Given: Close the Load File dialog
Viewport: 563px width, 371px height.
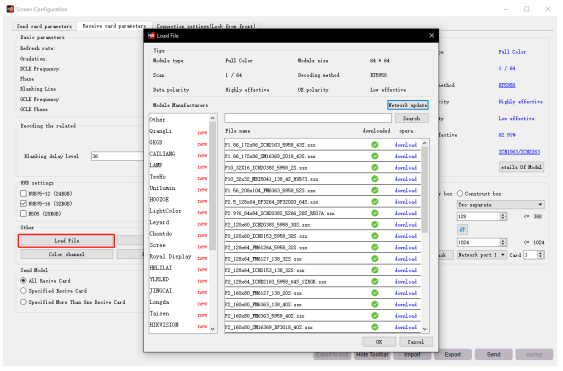Looking at the screenshot, I should point(432,36).
